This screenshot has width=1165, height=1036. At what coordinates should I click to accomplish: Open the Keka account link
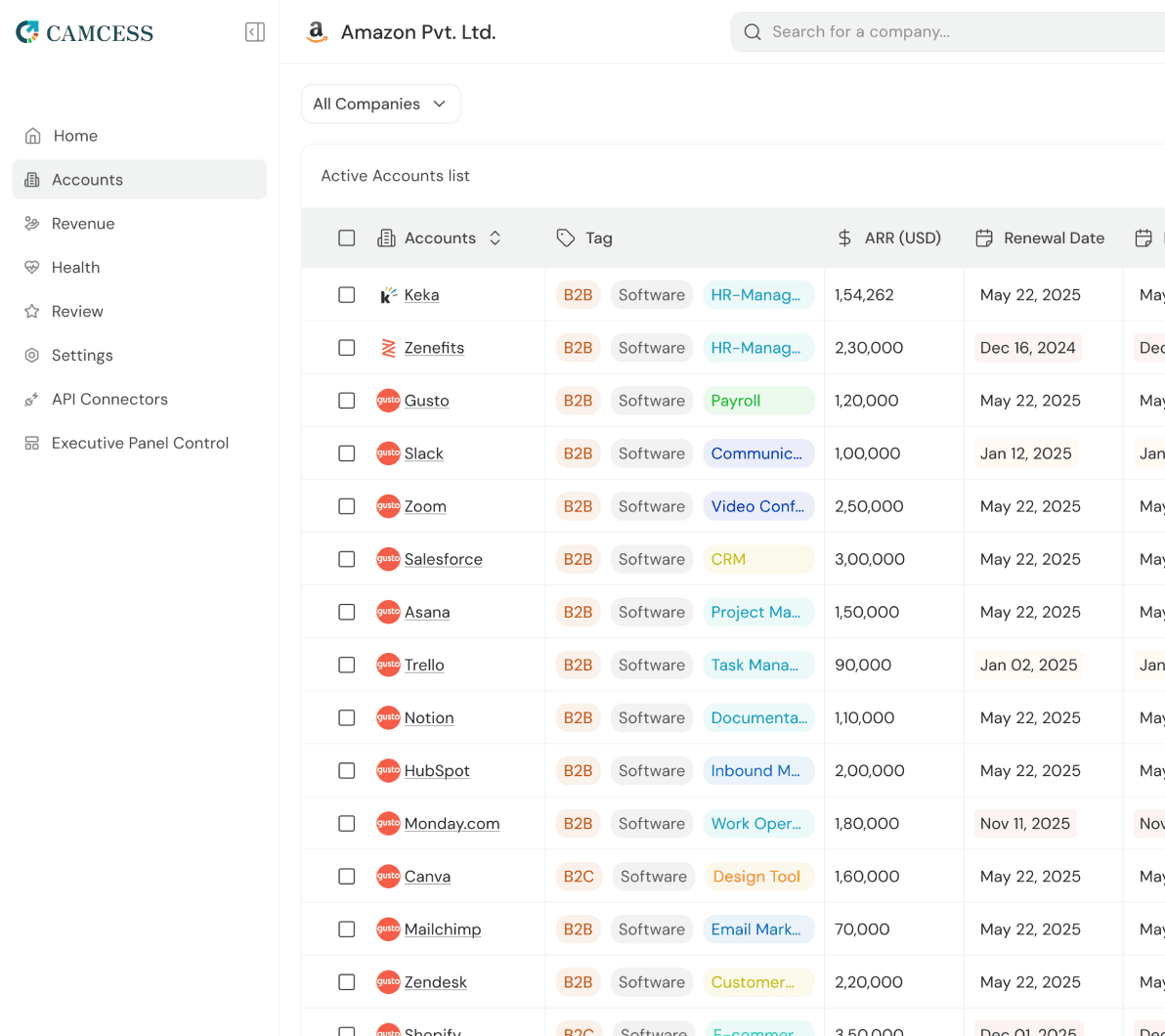click(421, 295)
